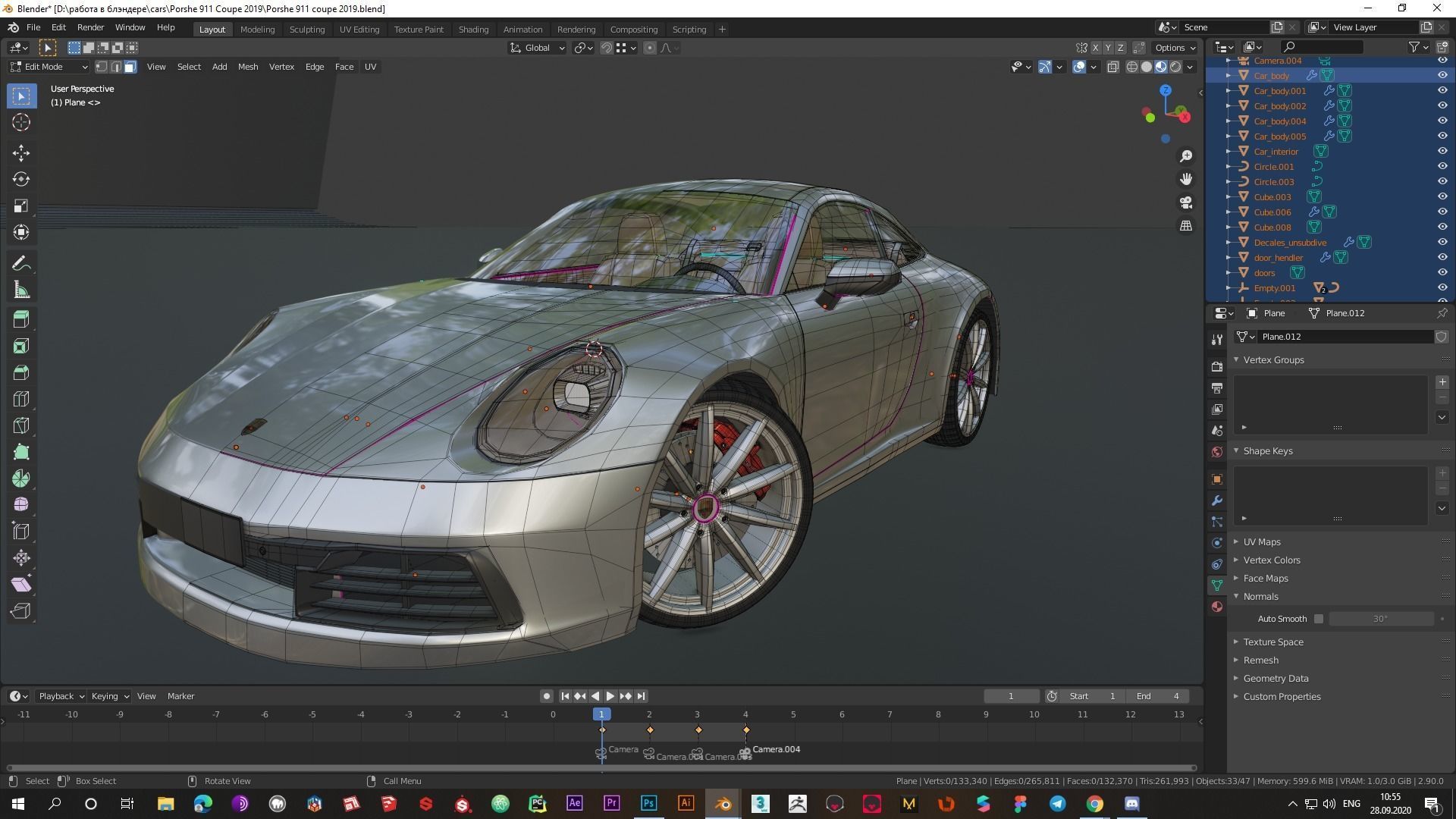Click the mesh name Plane.012 field

click(x=1345, y=337)
